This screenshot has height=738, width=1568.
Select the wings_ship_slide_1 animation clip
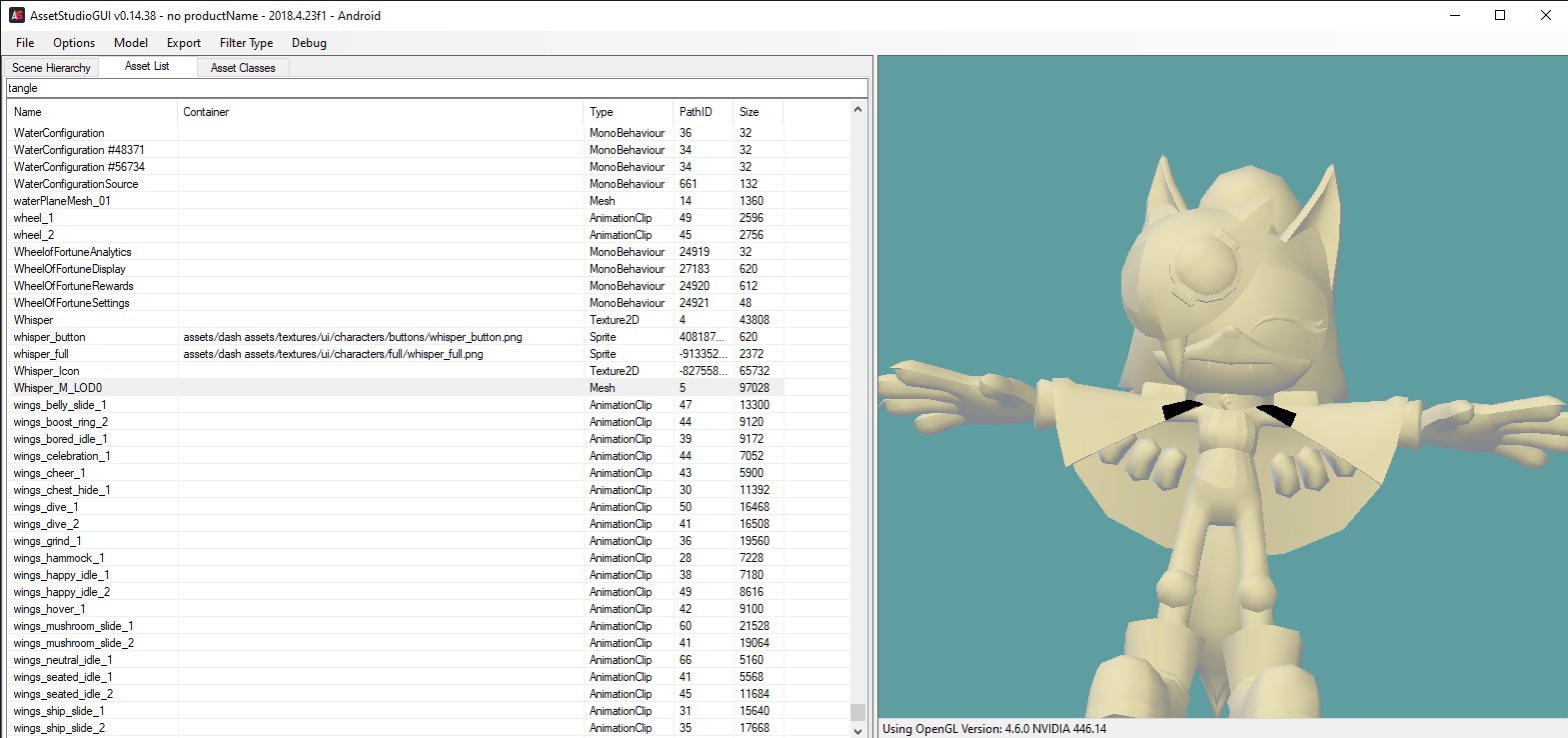(x=430, y=711)
